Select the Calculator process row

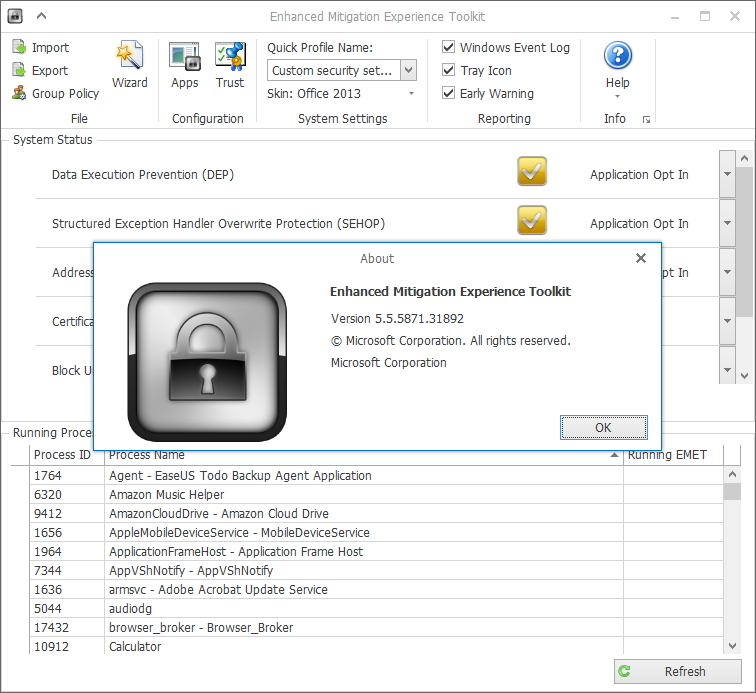(x=376, y=646)
